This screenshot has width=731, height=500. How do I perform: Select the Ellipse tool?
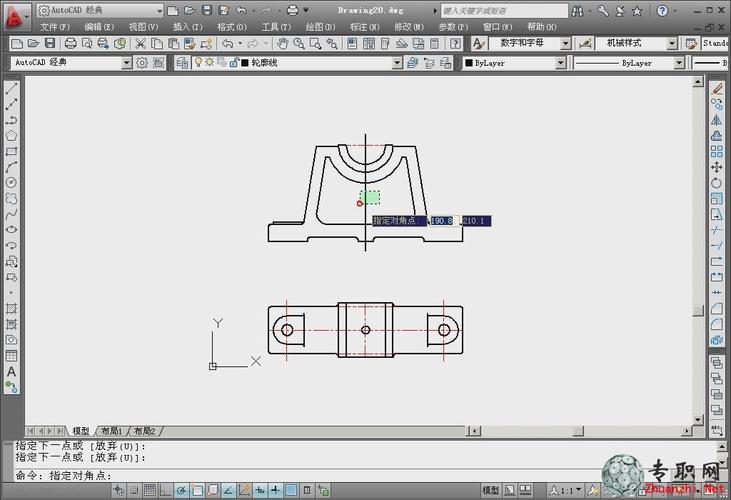(11, 229)
